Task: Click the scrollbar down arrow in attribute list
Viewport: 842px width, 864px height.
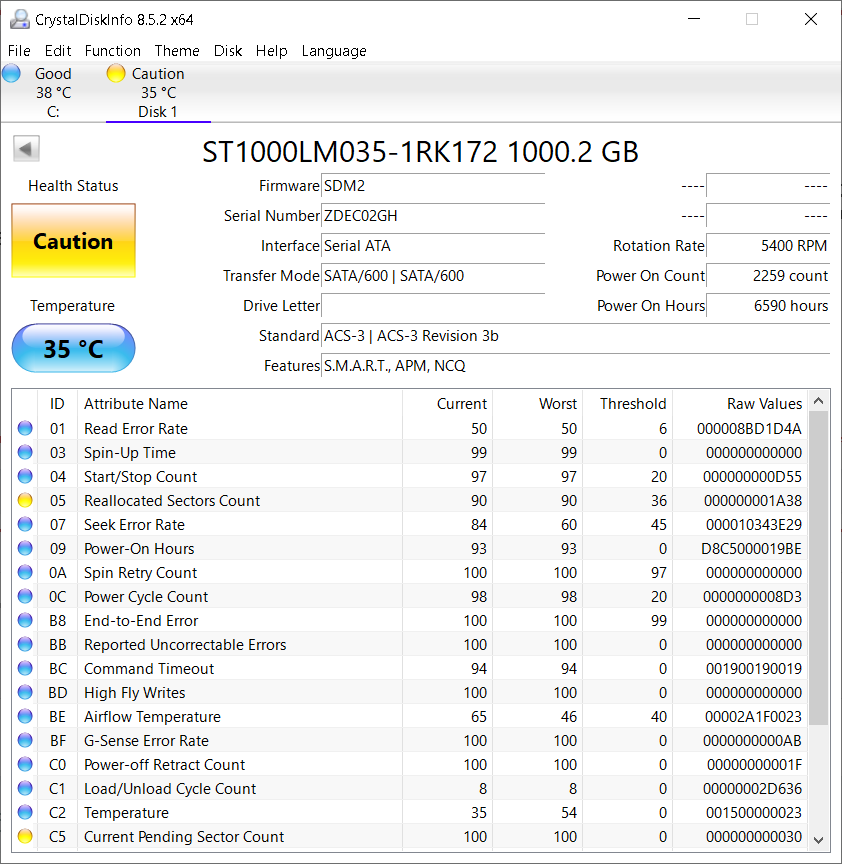Action: pos(818,840)
